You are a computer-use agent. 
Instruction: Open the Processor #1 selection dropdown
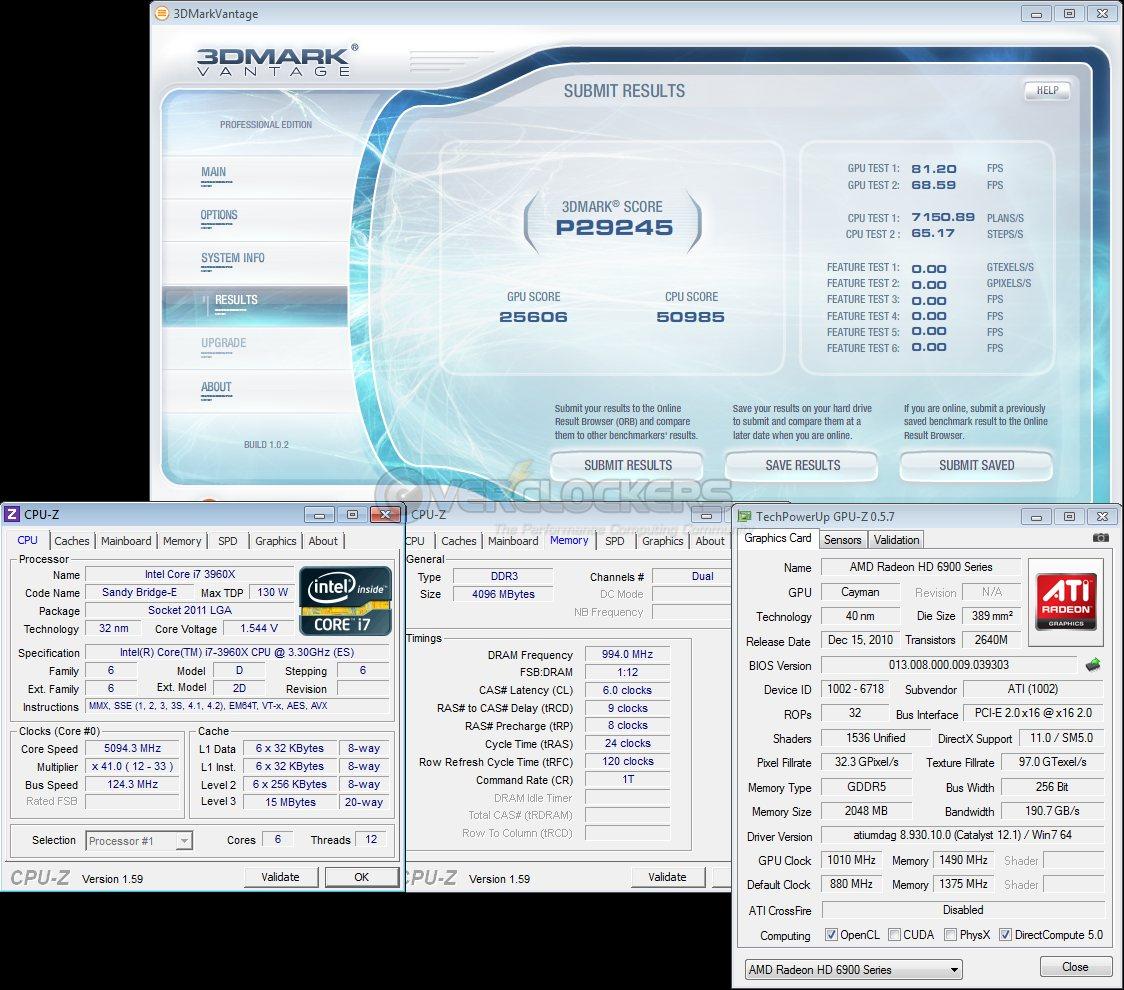(x=139, y=840)
